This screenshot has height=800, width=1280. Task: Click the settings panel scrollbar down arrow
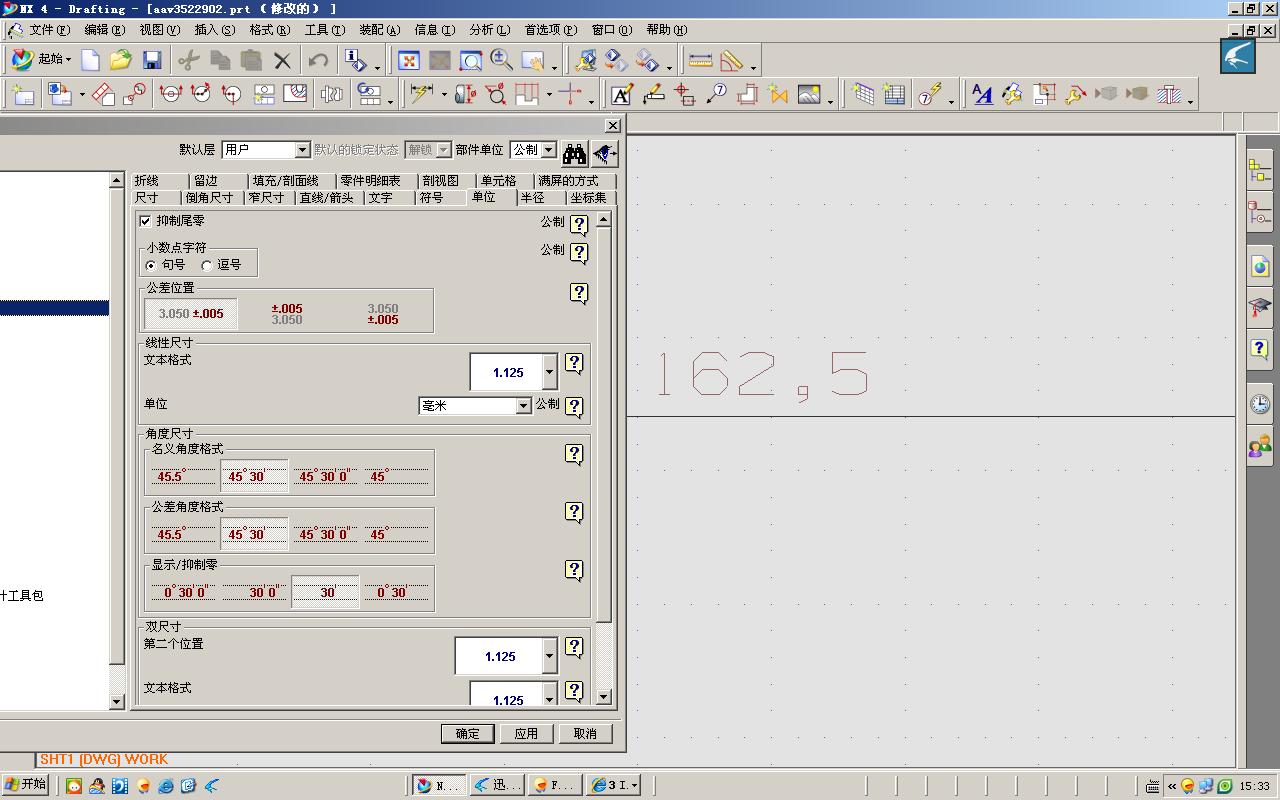pyautogui.click(x=603, y=696)
